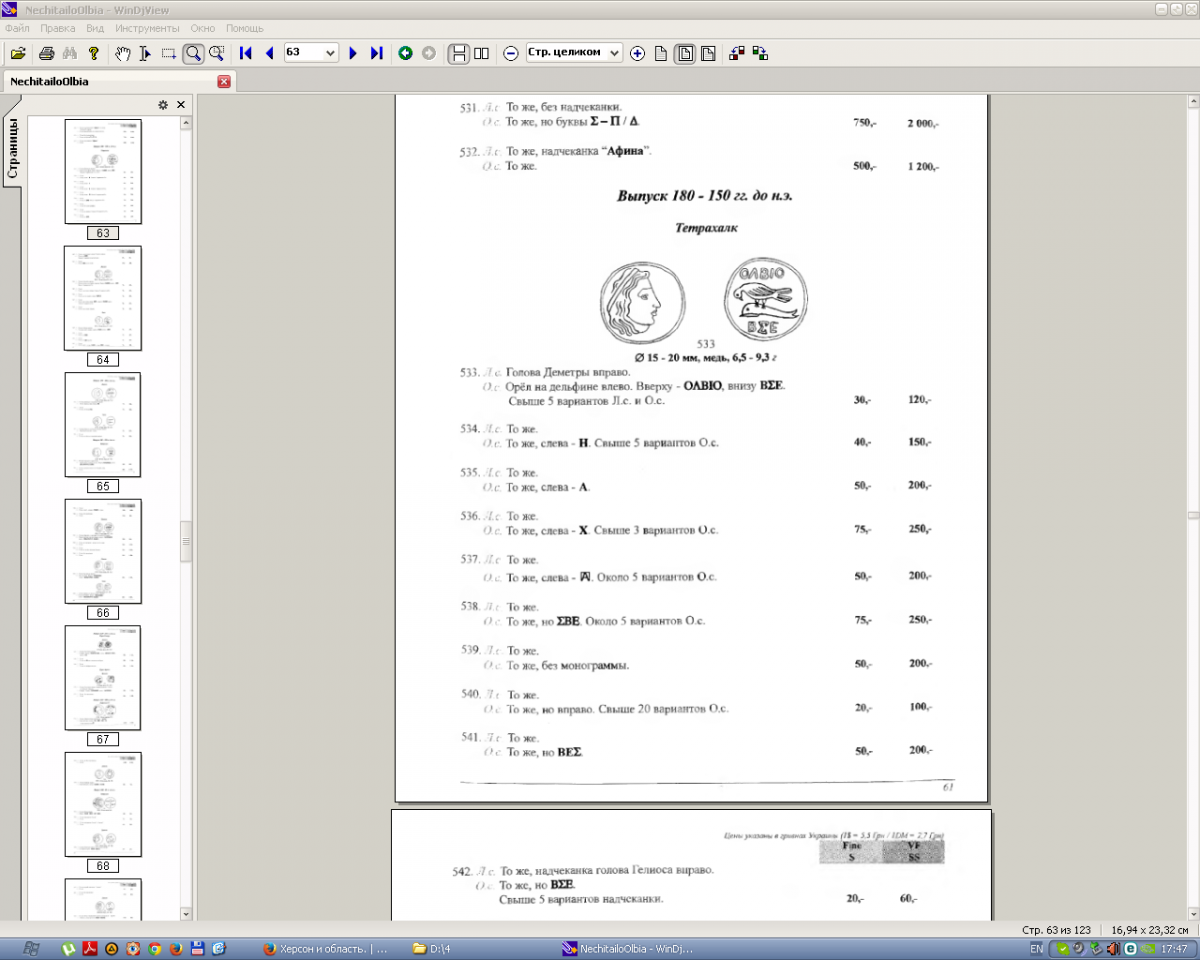
Task: Toggle continuous page layout mode
Action: [x=458, y=53]
